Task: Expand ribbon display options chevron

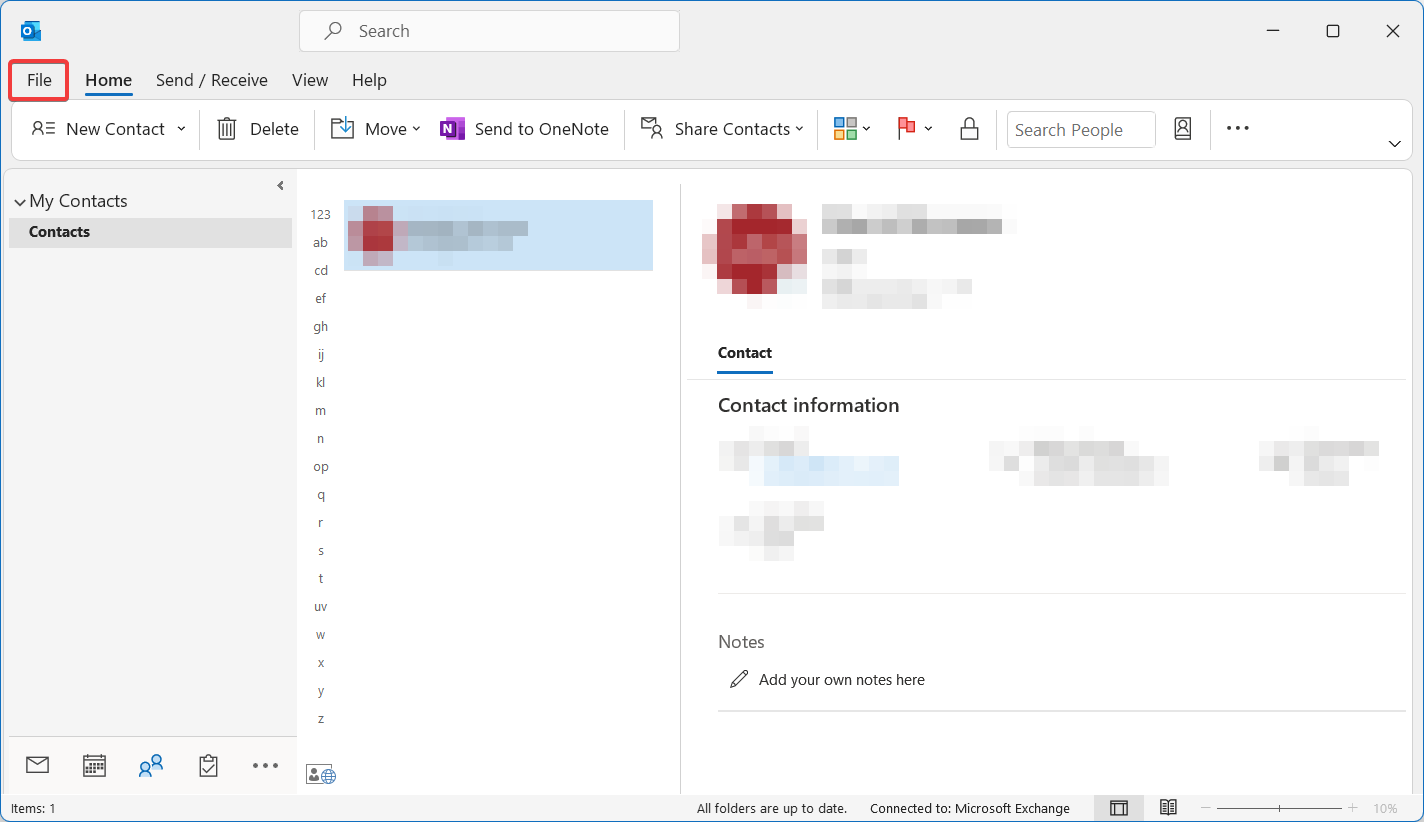Action: 1395,144
